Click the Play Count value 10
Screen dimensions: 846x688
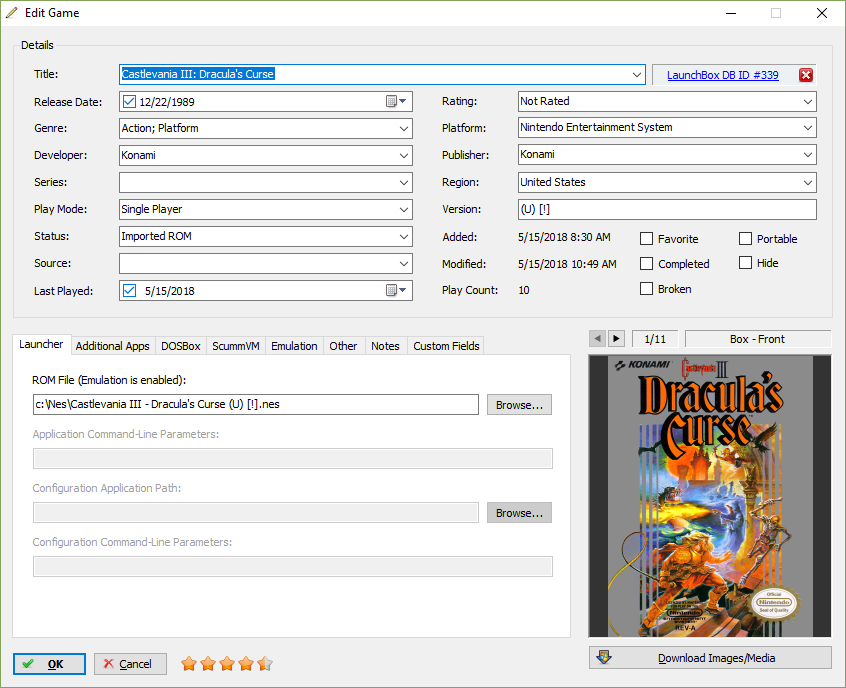(524, 290)
